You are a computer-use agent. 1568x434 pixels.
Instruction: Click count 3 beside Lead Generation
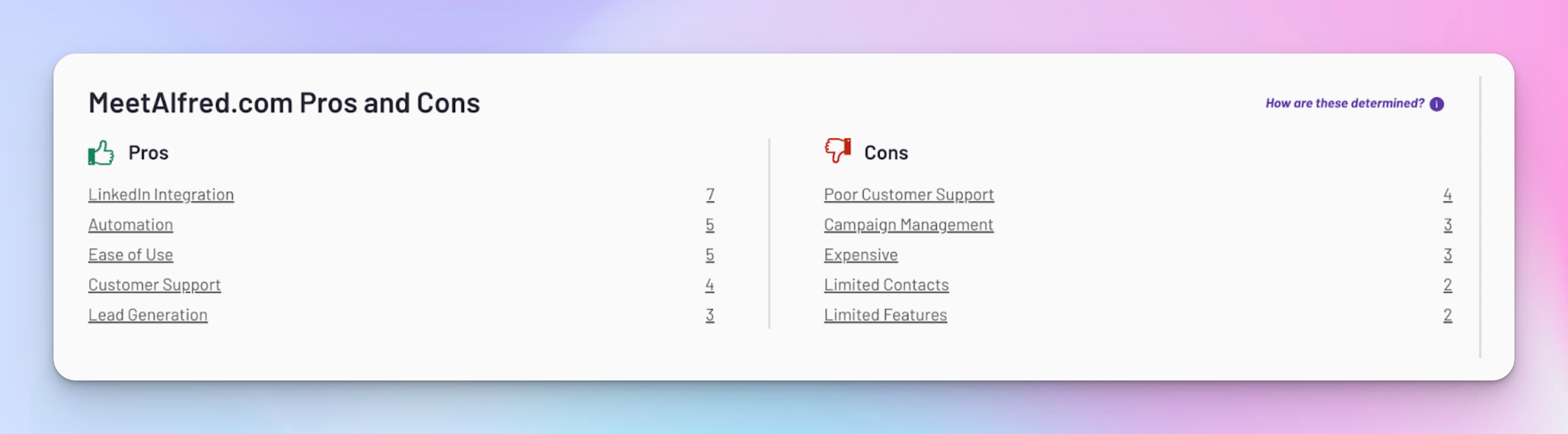(710, 315)
